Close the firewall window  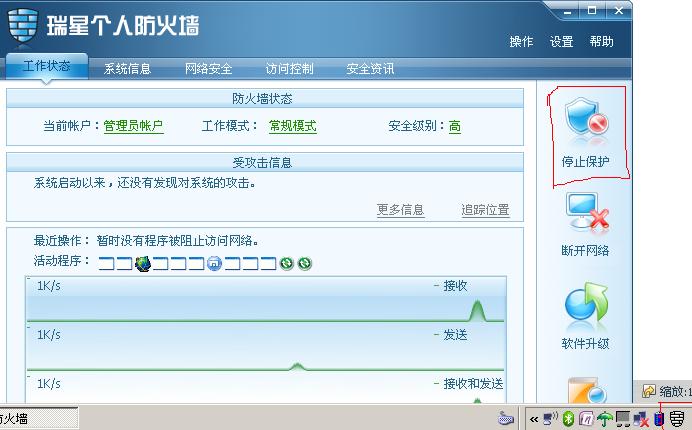click(x=618, y=11)
